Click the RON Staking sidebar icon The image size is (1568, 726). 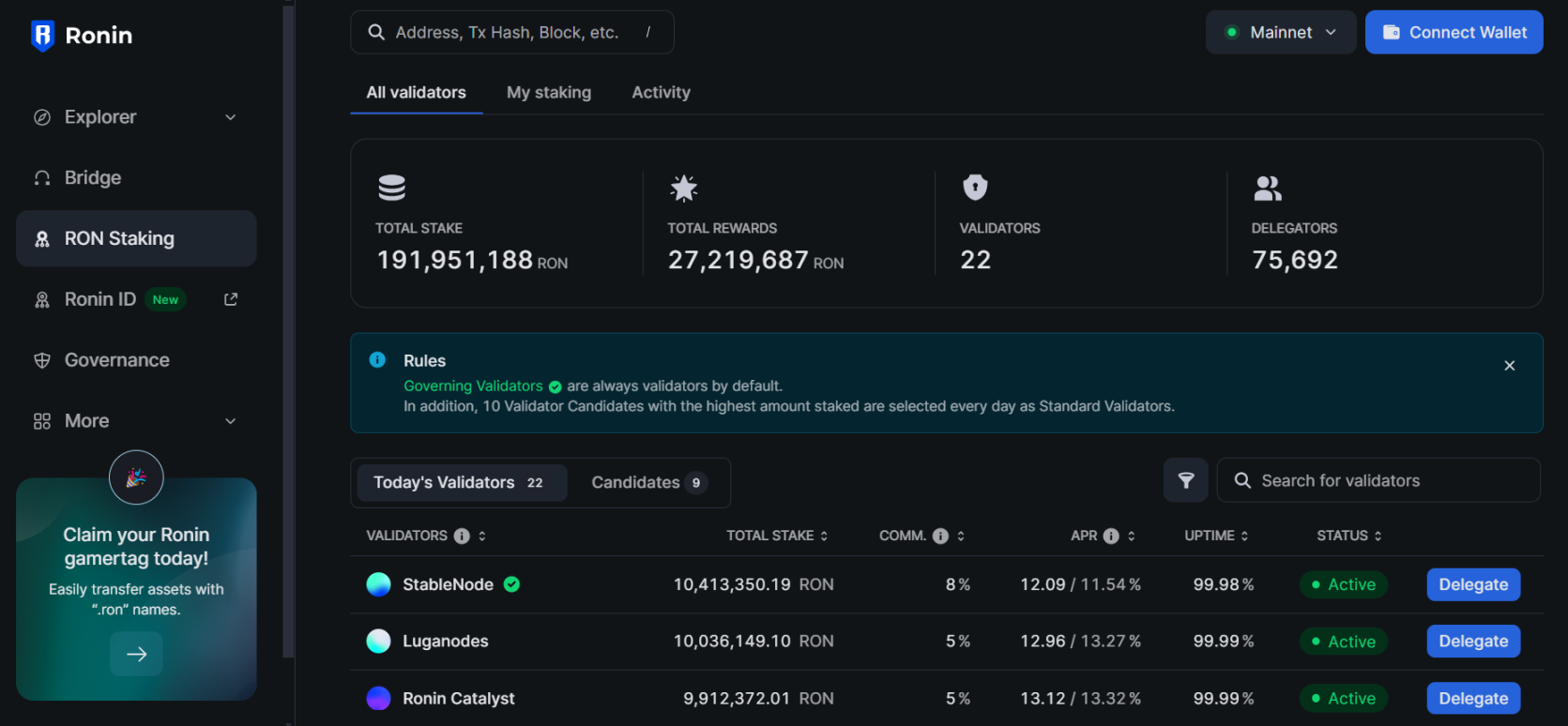[42, 239]
